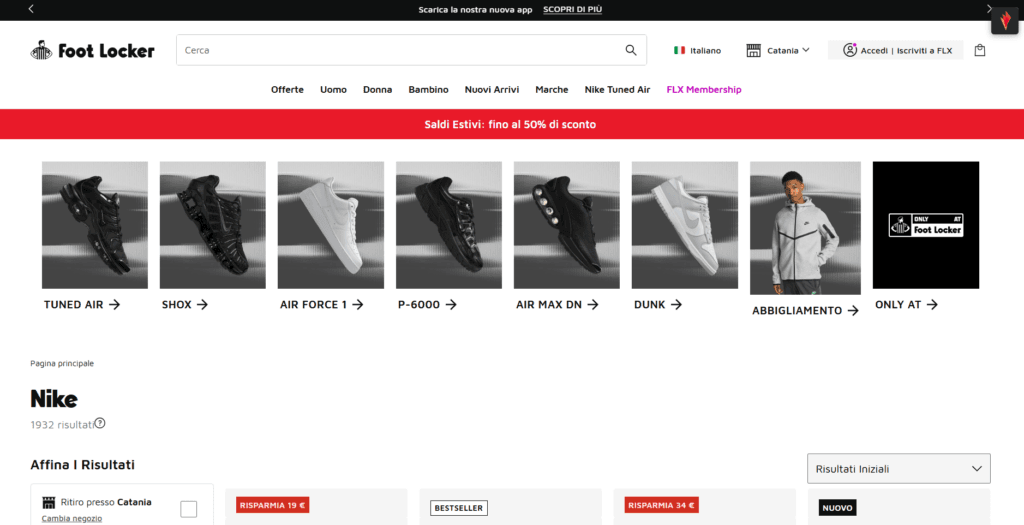Click the Saldi Estivi red banner

tap(512, 124)
